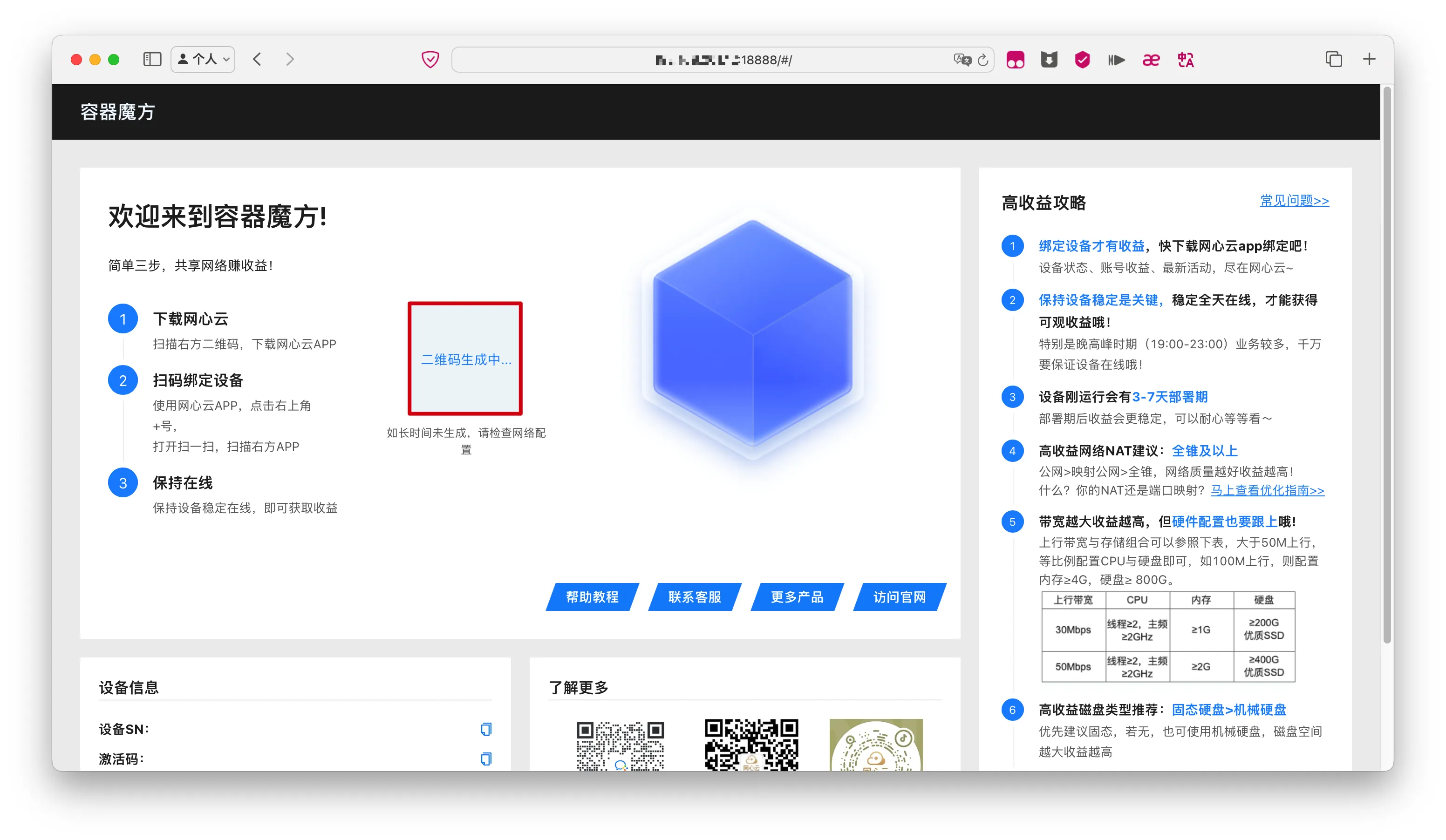Image resolution: width=1446 pixels, height=840 pixels.
Task: Select the middle black QR code under 了解更多
Action: [x=752, y=745]
